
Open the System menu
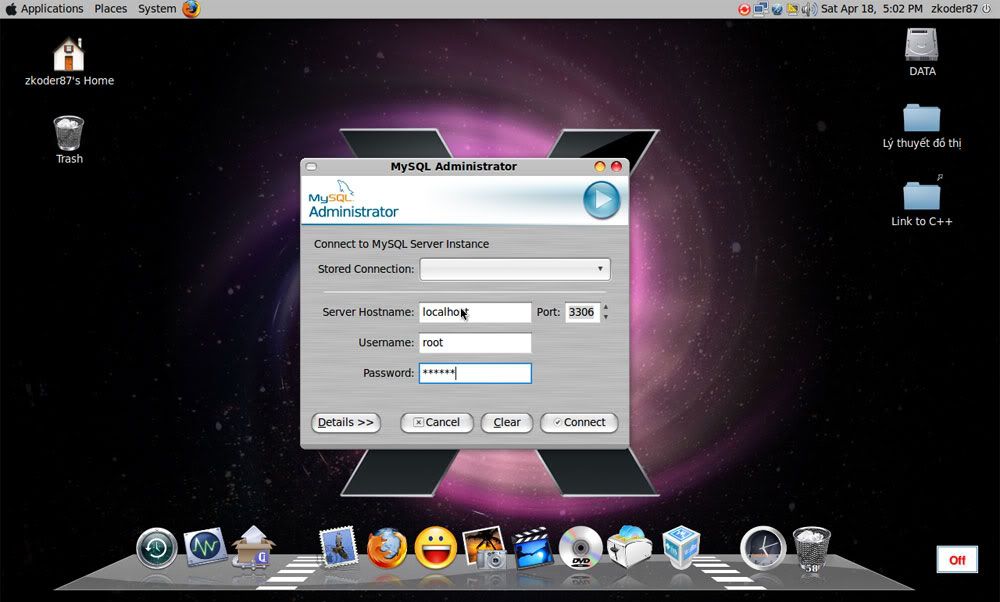[157, 9]
